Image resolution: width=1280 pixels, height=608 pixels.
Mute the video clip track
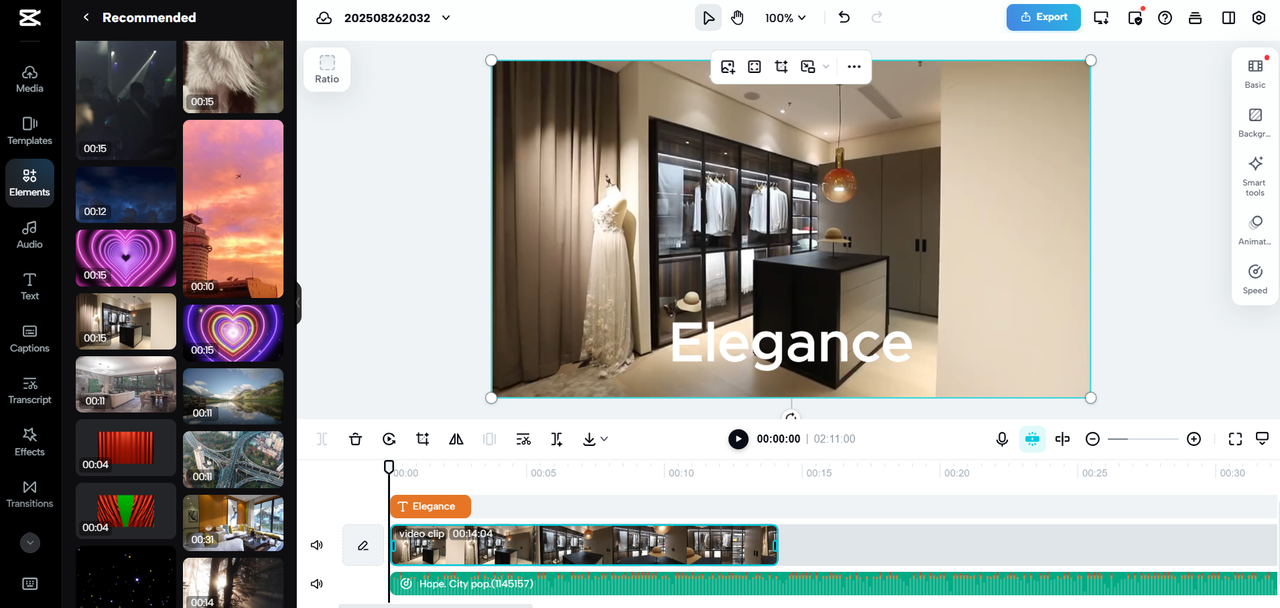pos(317,545)
